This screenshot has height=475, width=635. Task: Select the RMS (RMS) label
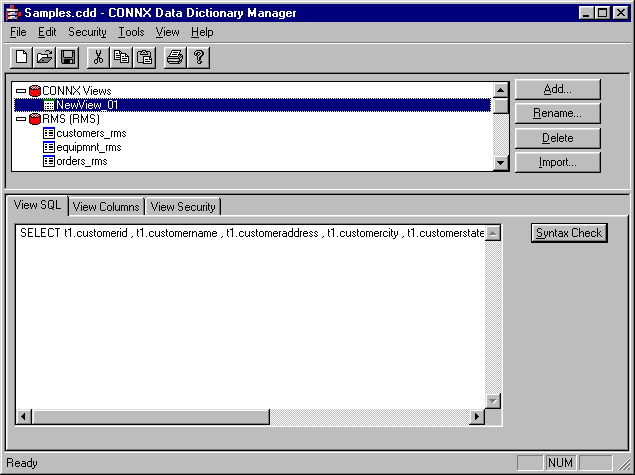71,119
